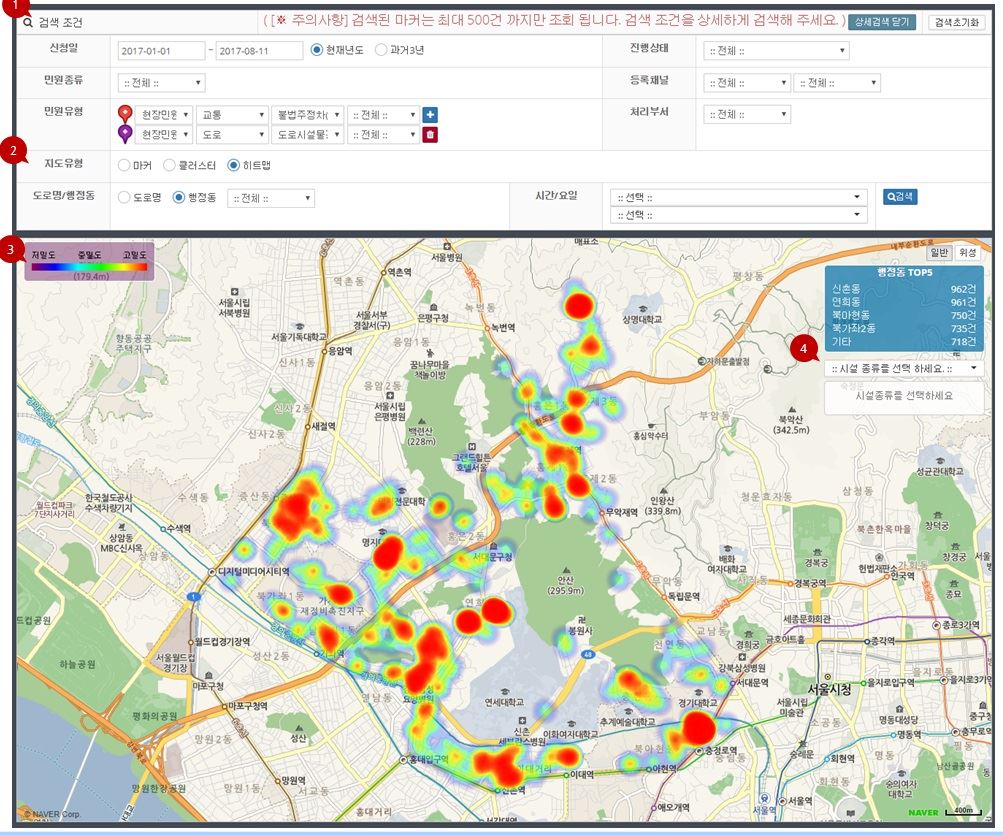Click the red trash icon to delete 민원유형 row
Viewport: 1003px width, 835px height.
pos(430,135)
